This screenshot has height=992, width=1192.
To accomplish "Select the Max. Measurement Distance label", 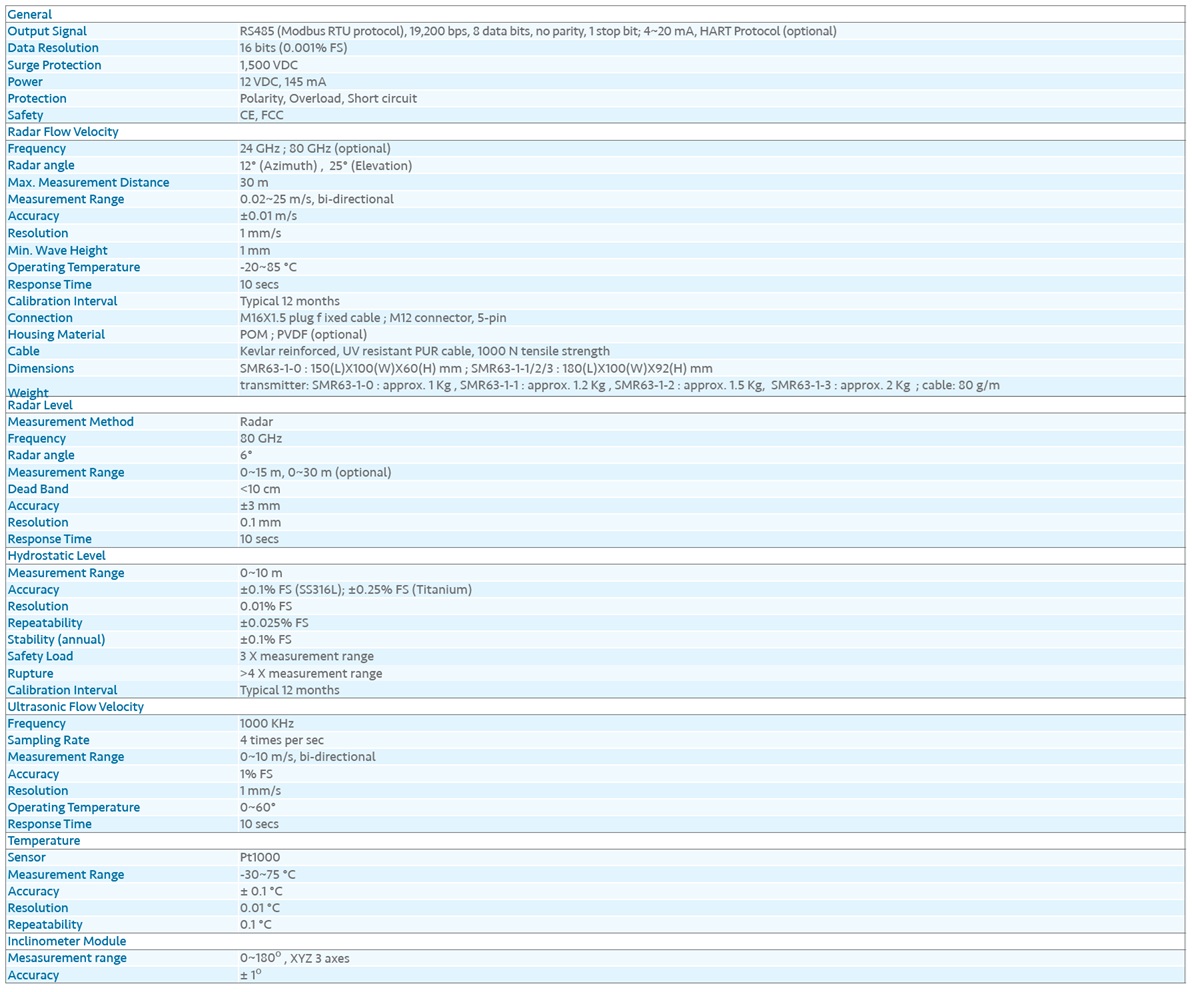I will [88, 182].
